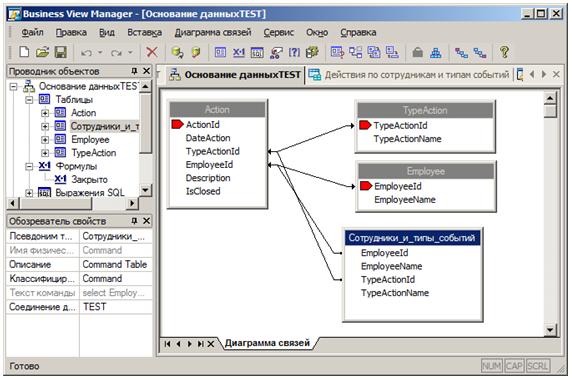Select the Закрыто formula in tree
The image size is (572, 380).
click(89, 179)
